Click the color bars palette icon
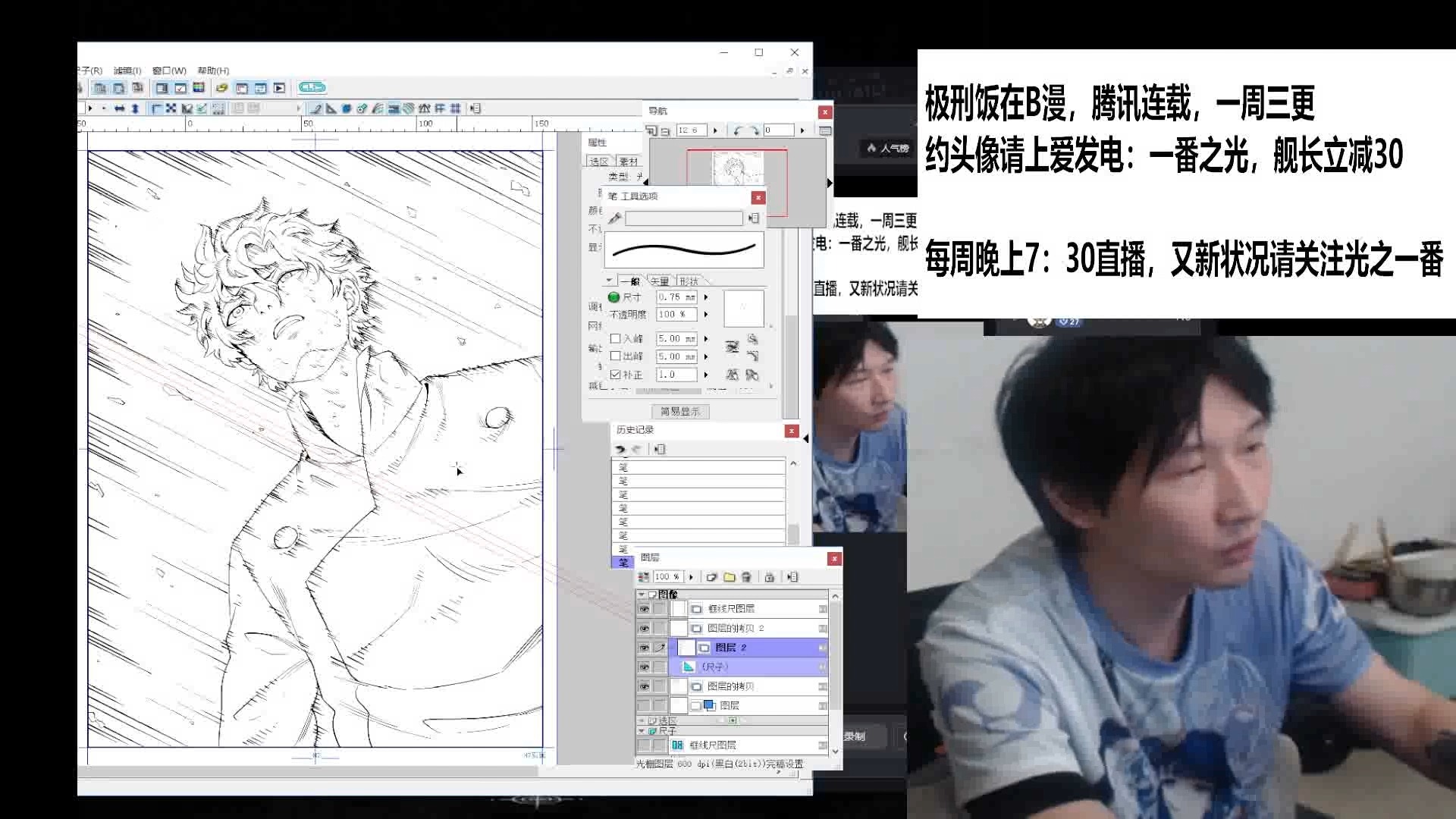This screenshot has height=819, width=1456. (x=199, y=88)
